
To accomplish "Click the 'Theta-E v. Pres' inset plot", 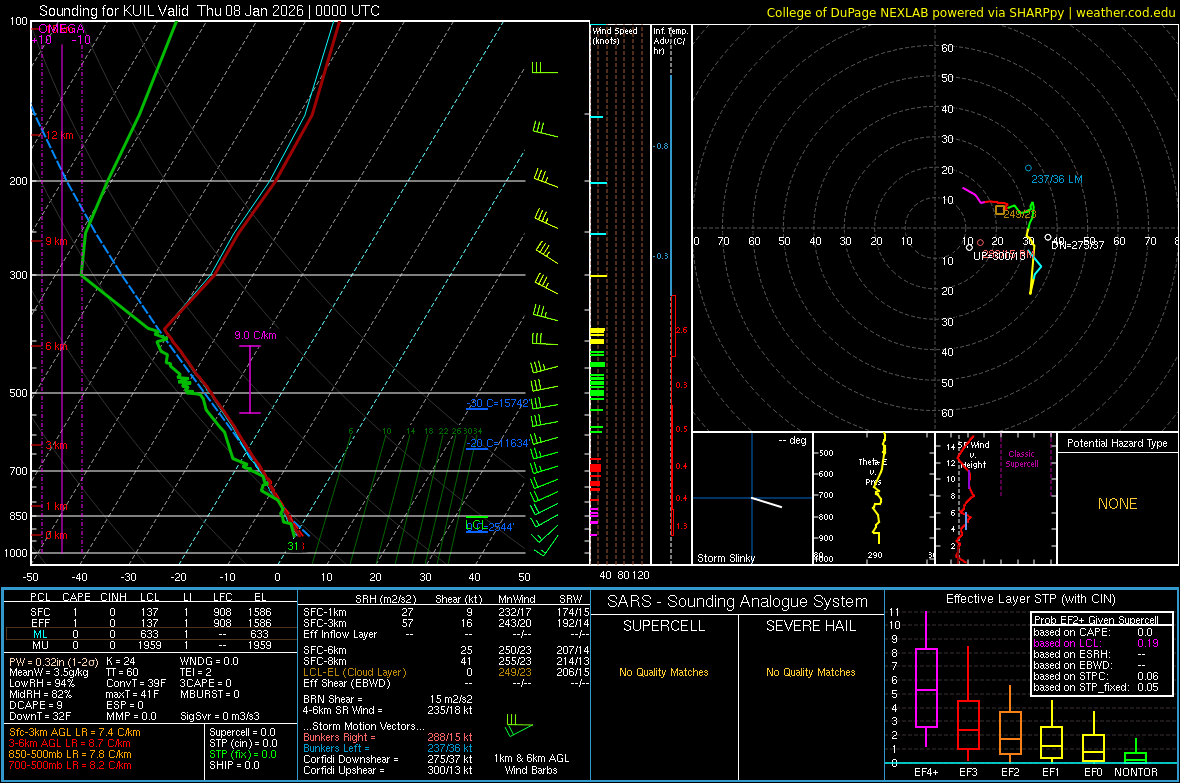I will (x=874, y=498).
